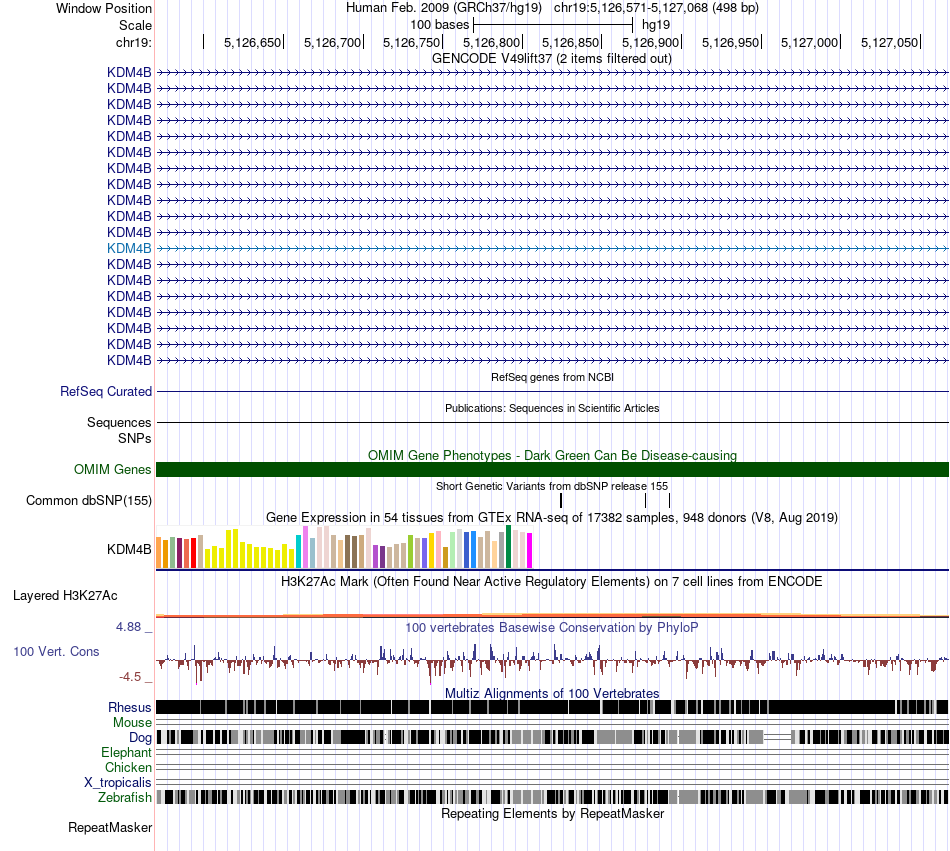Screen dimensions: 950x851
Task: Click the Dog species label
Action: pyautogui.click(x=140, y=737)
